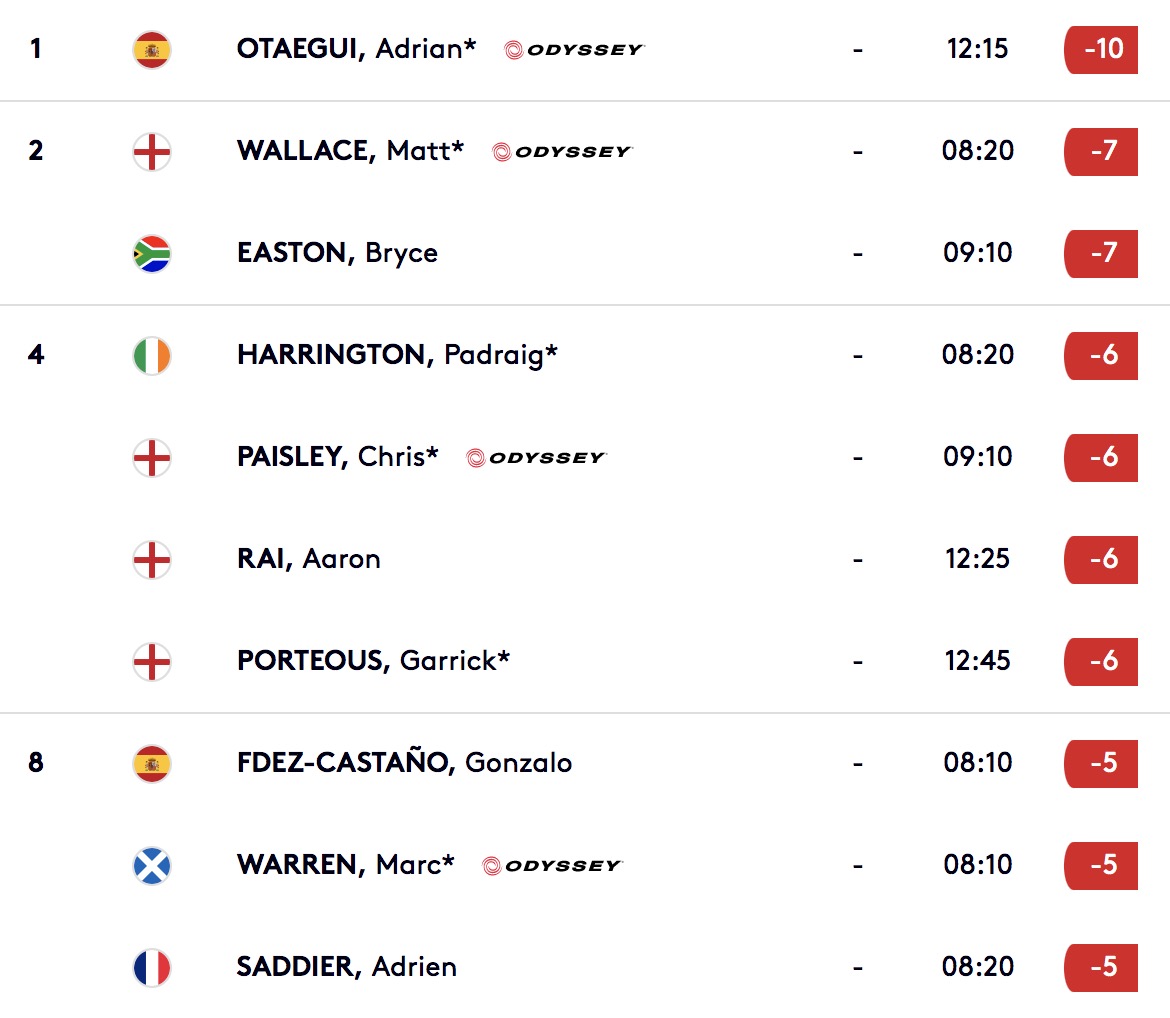Select EASTON, Bryce name link
The height and width of the screenshot is (1018, 1170).
[337, 253]
